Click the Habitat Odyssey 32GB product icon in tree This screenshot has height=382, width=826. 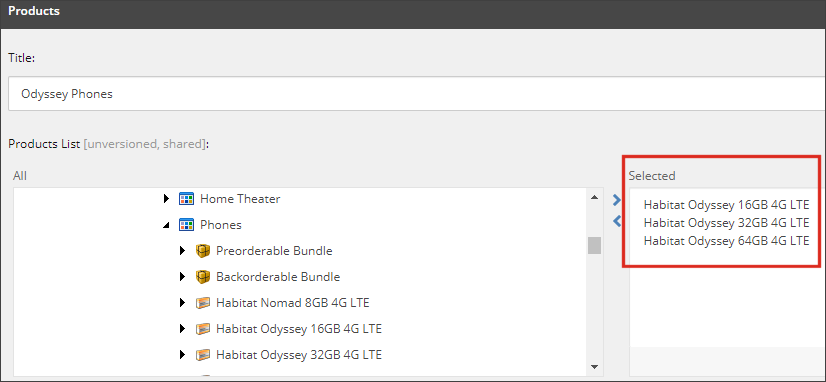tap(203, 355)
